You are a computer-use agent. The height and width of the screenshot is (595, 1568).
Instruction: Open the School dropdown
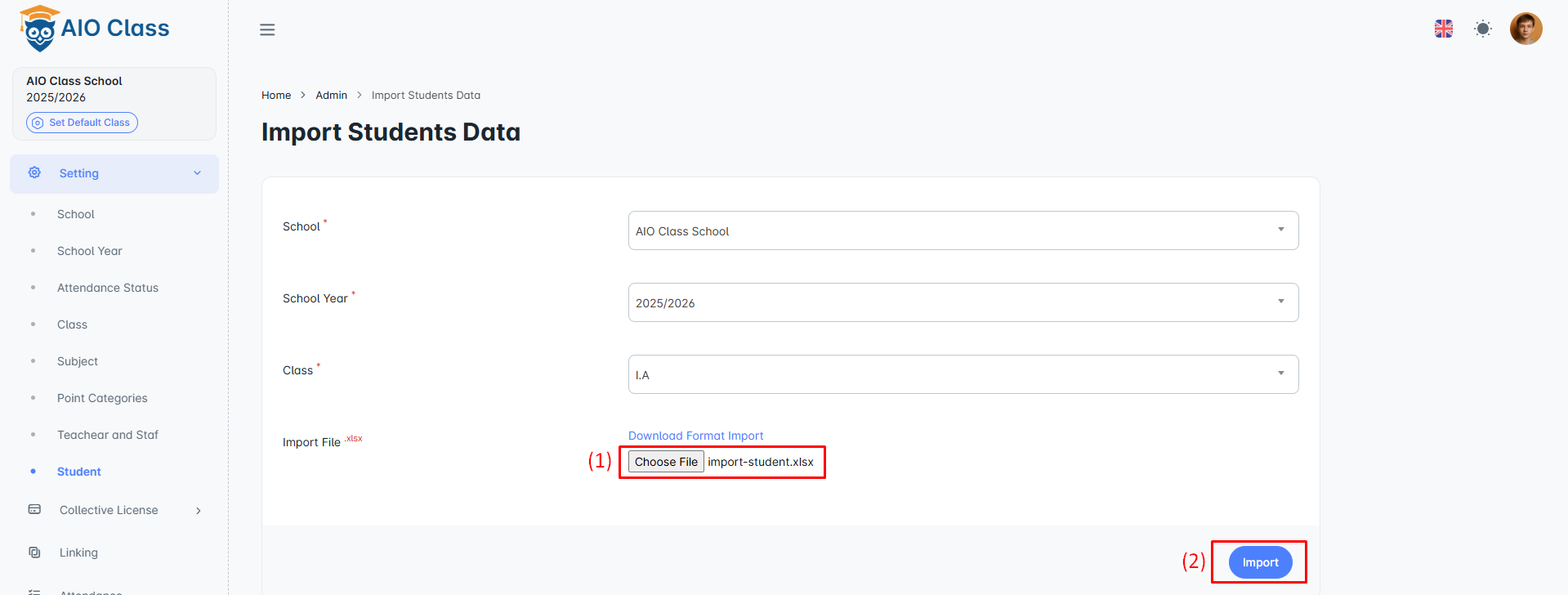pyautogui.click(x=963, y=230)
